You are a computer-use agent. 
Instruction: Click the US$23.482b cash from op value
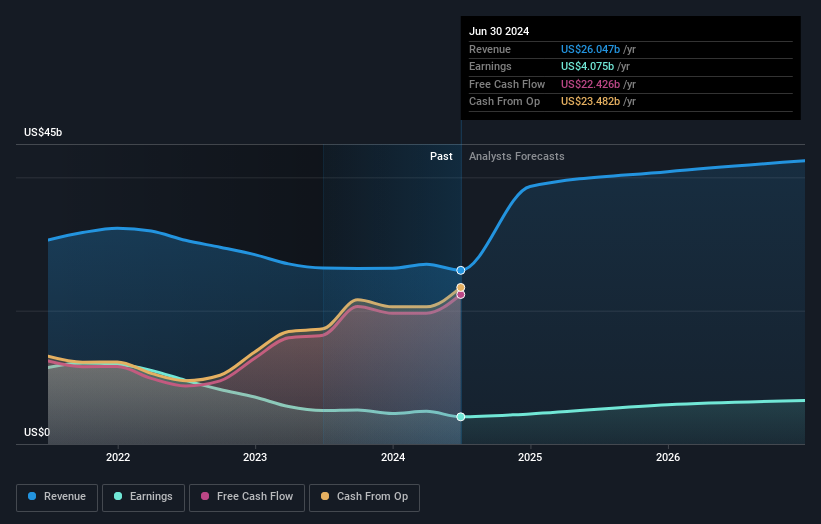pos(591,102)
